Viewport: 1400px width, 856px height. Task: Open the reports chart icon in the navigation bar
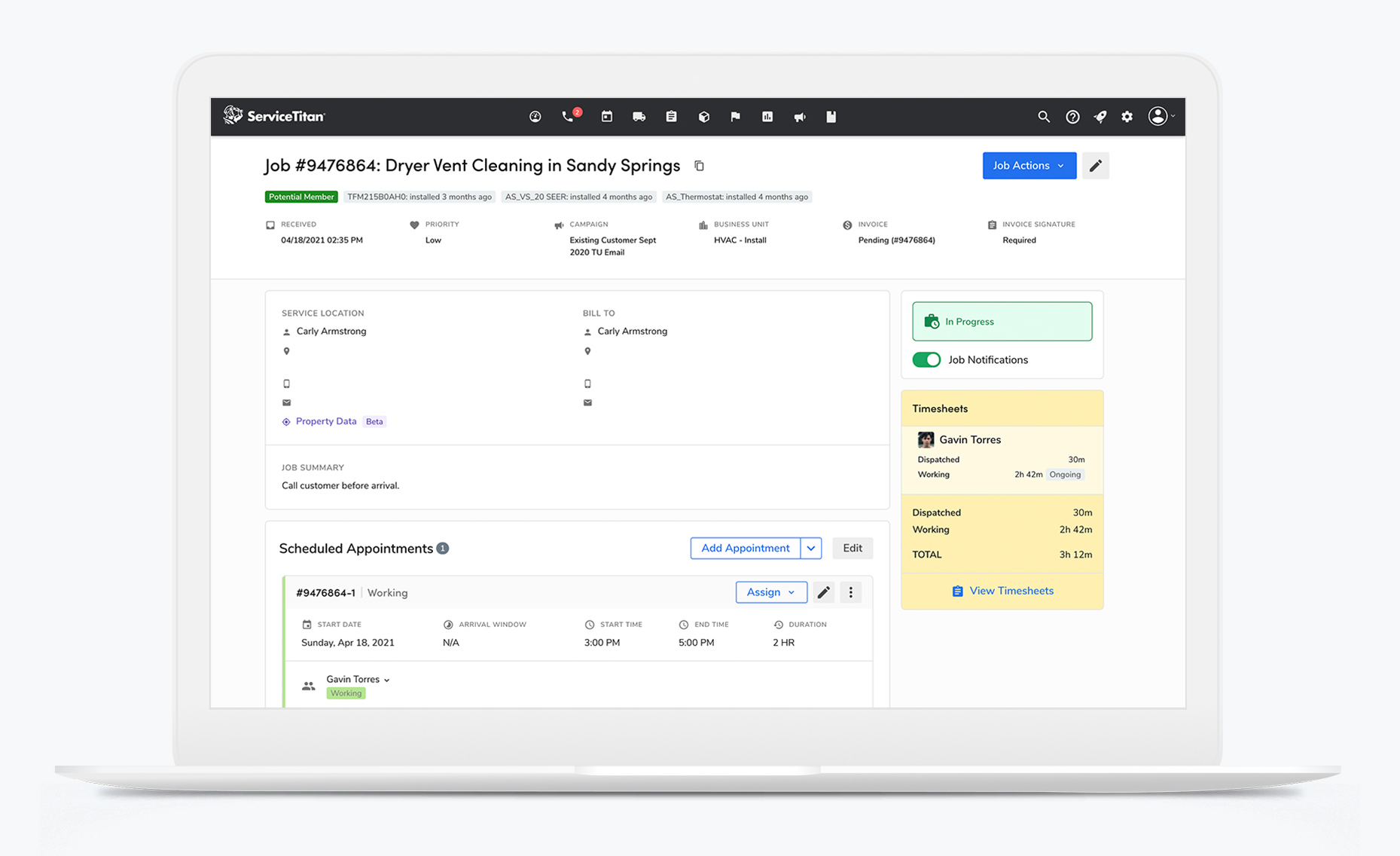point(767,117)
